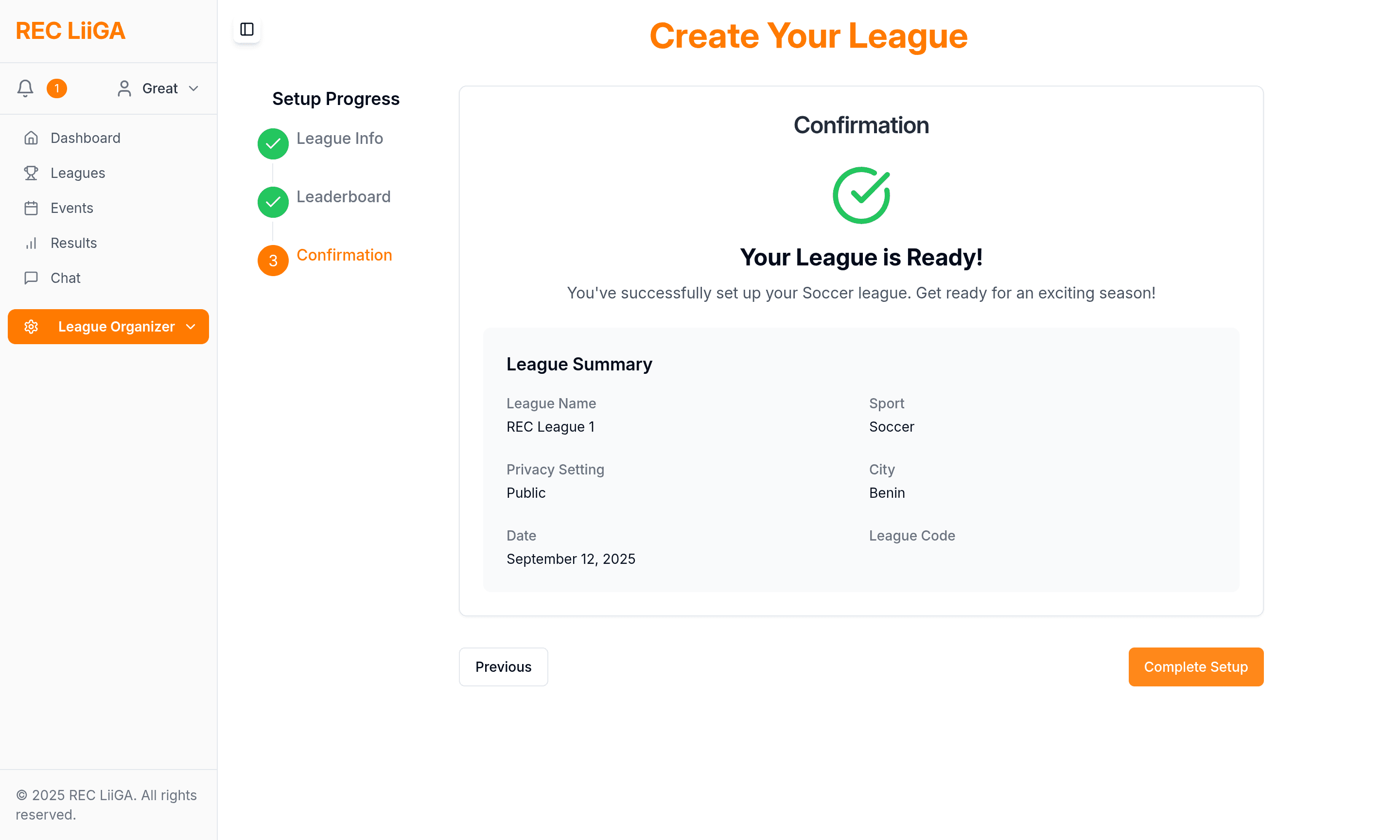Image resolution: width=1400 pixels, height=840 pixels.
Task: Click the Events calendar icon
Action: point(31,209)
